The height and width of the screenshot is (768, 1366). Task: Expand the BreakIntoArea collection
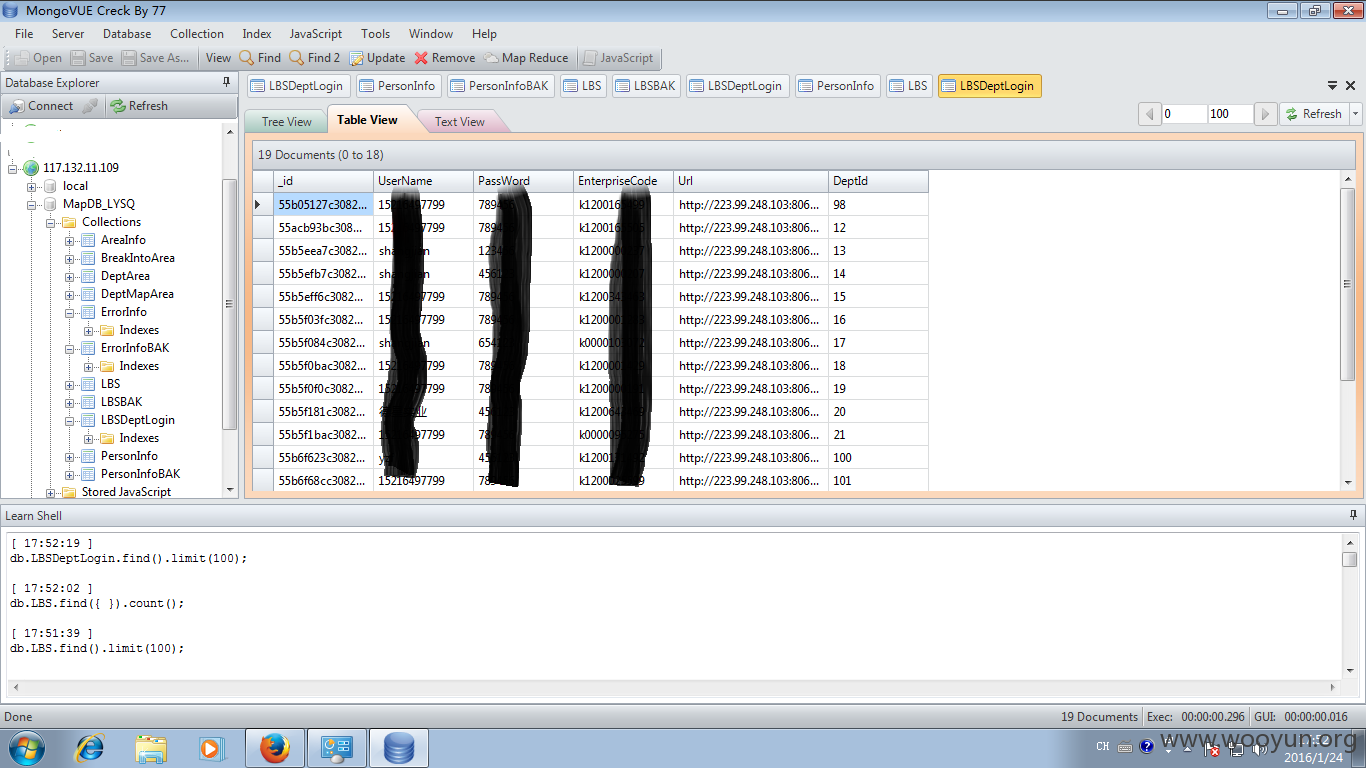(x=70, y=258)
